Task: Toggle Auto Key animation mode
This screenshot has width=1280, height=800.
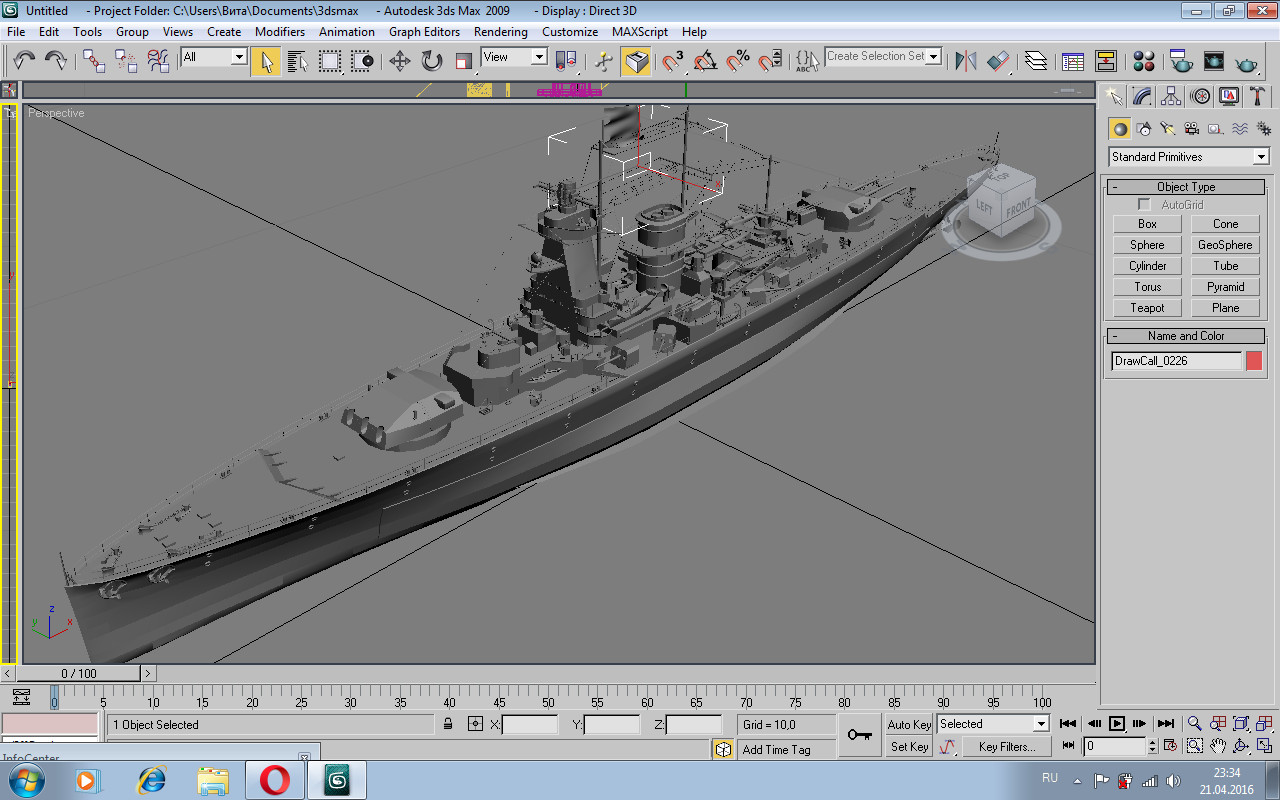Action: pos(909,725)
